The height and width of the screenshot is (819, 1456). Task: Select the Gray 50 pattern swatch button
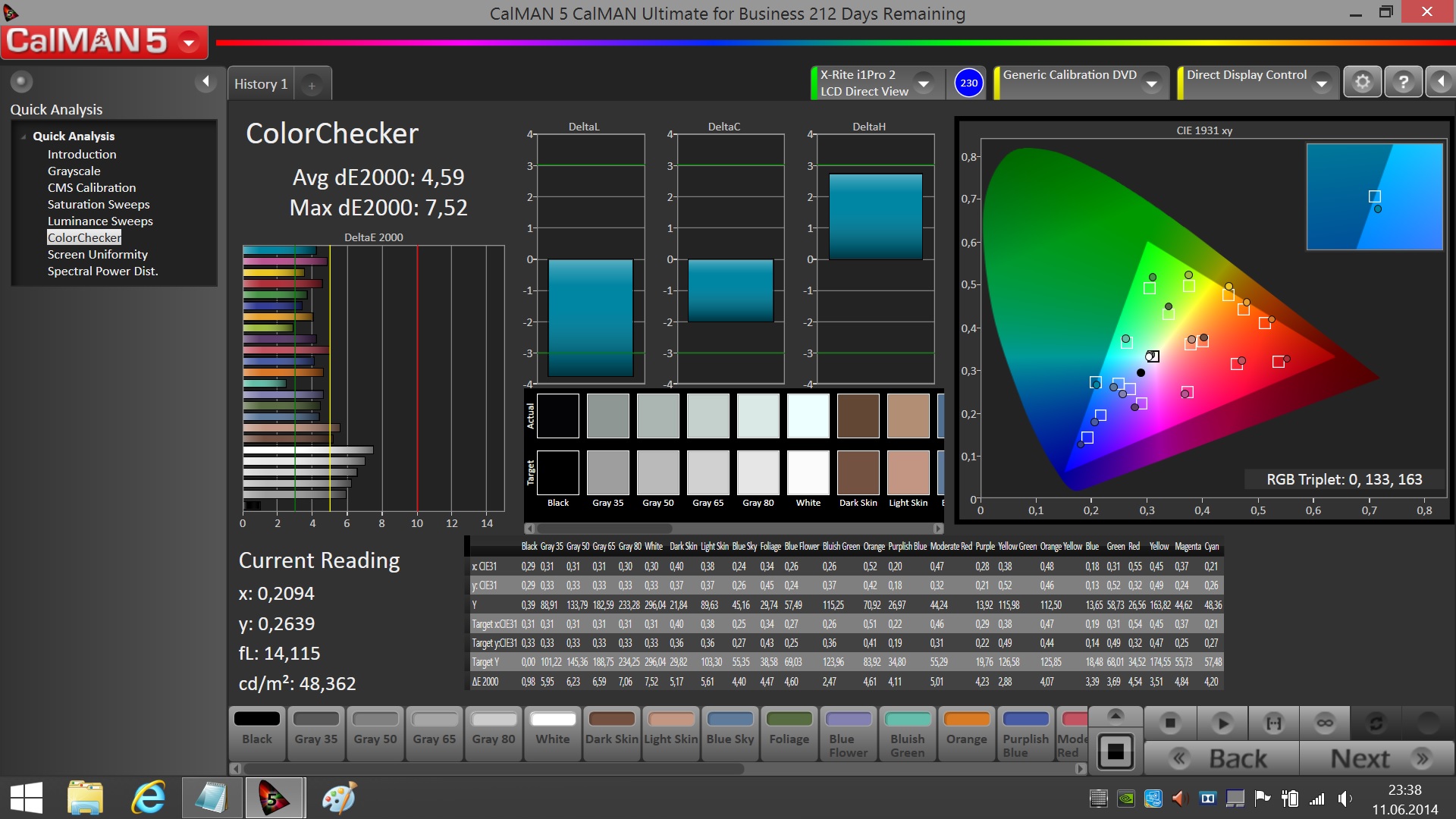[x=375, y=733]
